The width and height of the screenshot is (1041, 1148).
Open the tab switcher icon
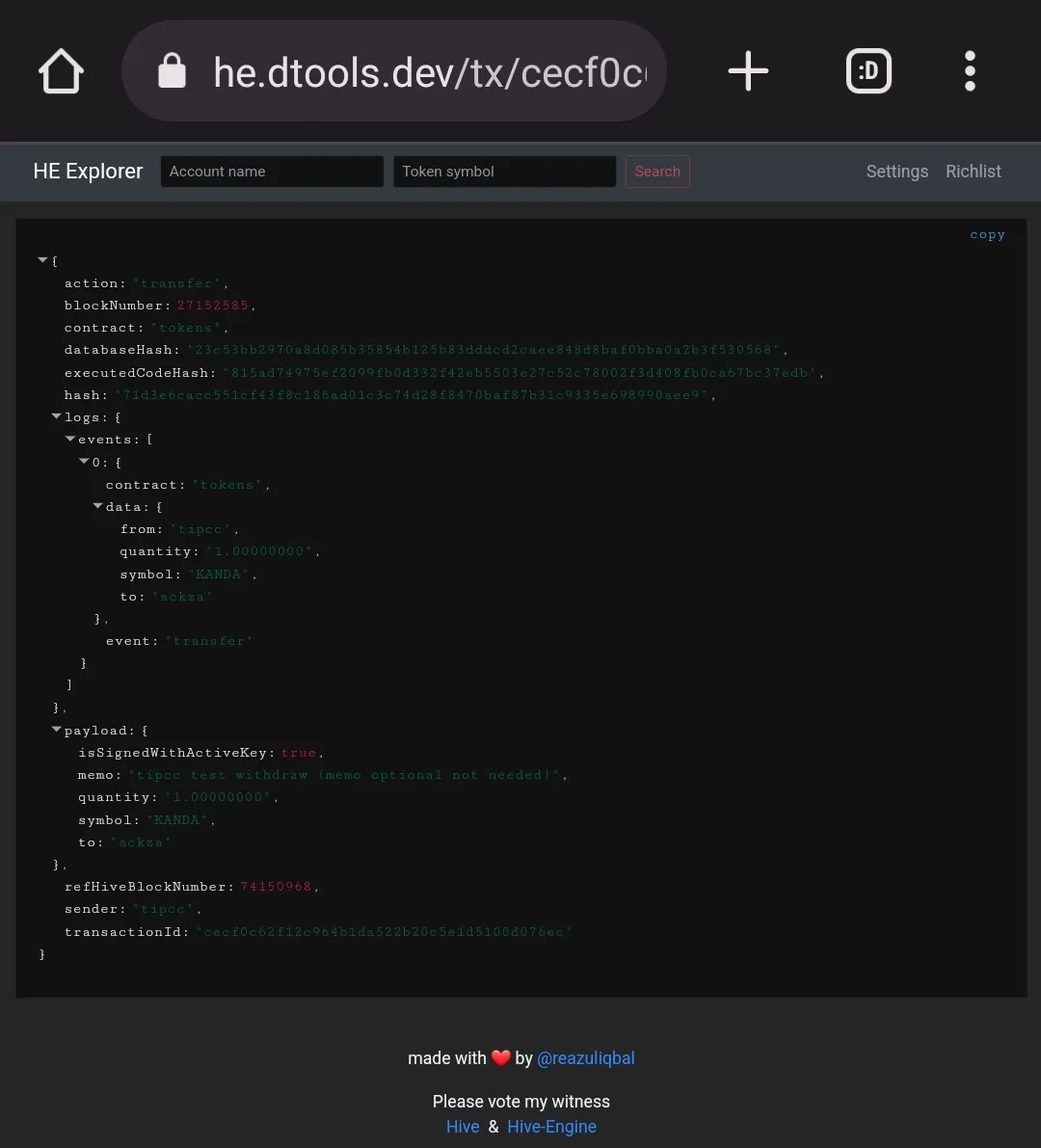(x=868, y=71)
